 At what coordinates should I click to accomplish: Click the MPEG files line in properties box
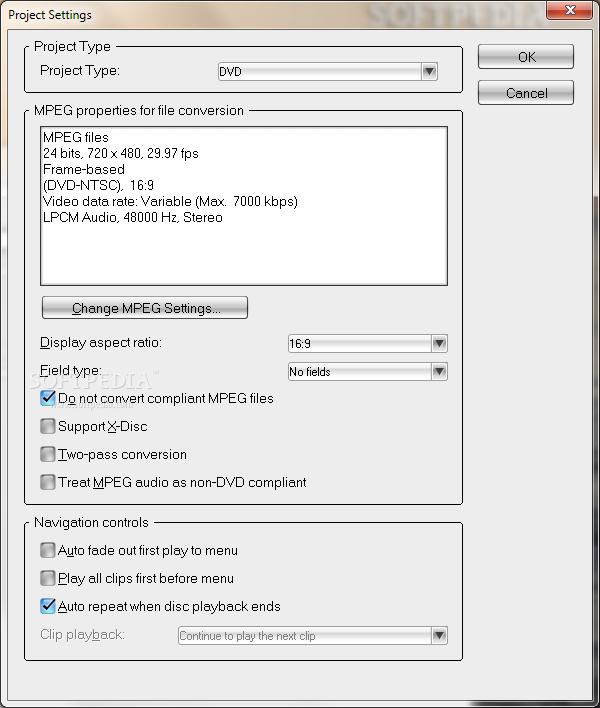(x=76, y=137)
